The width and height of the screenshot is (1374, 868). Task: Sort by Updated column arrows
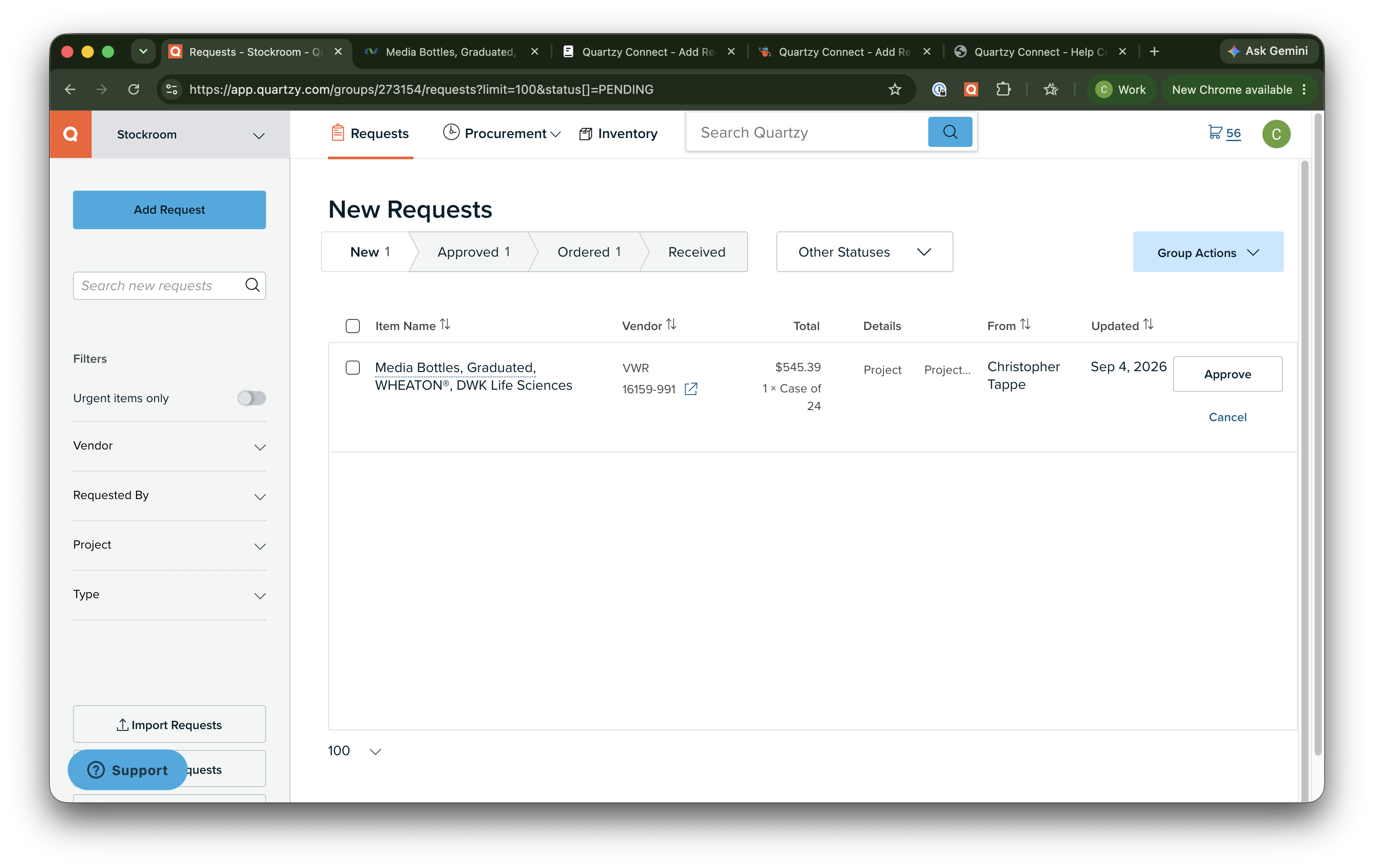[1149, 324]
